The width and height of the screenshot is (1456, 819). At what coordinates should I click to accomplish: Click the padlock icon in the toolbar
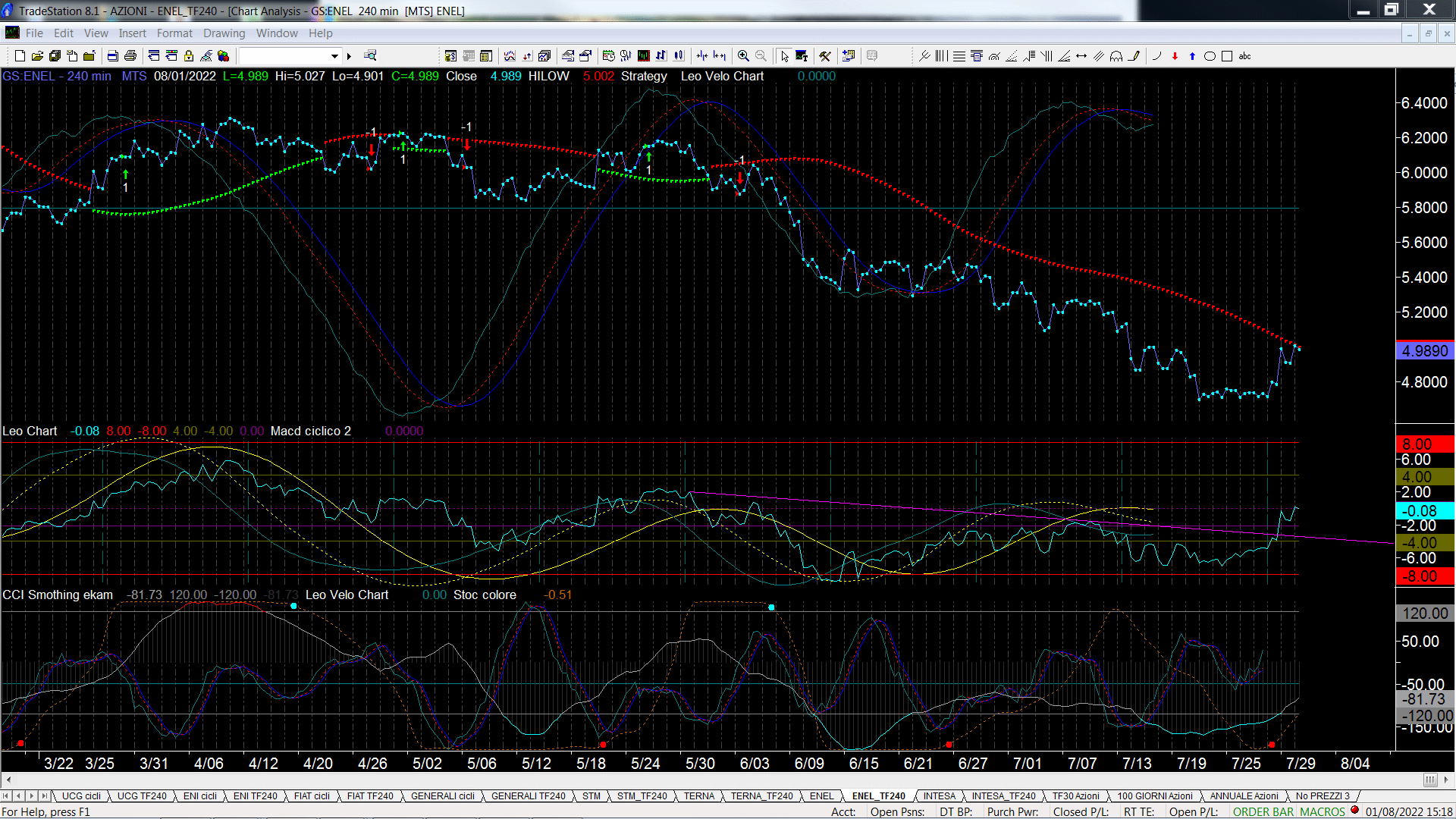pyautogui.click(x=189, y=55)
